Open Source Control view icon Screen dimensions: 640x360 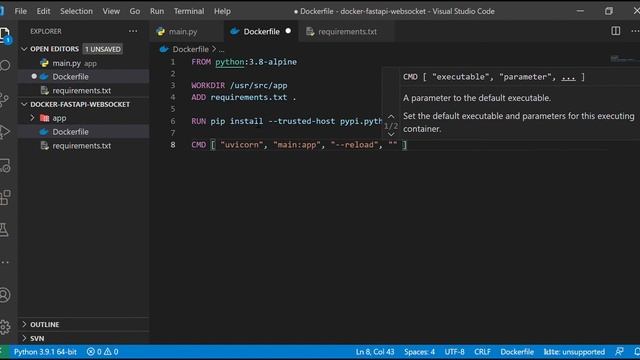(5, 99)
